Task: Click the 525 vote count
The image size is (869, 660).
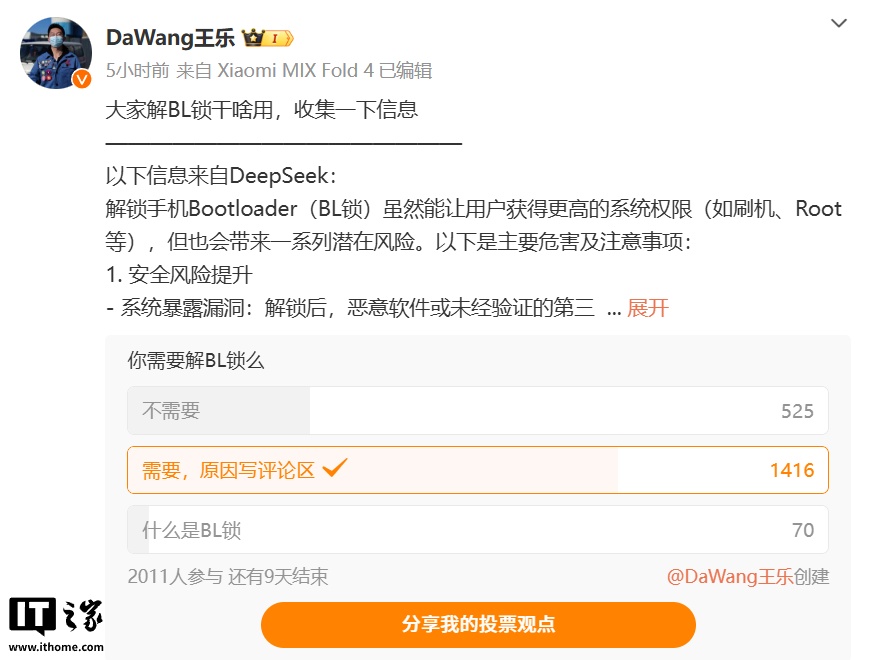Action: coord(797,411)
